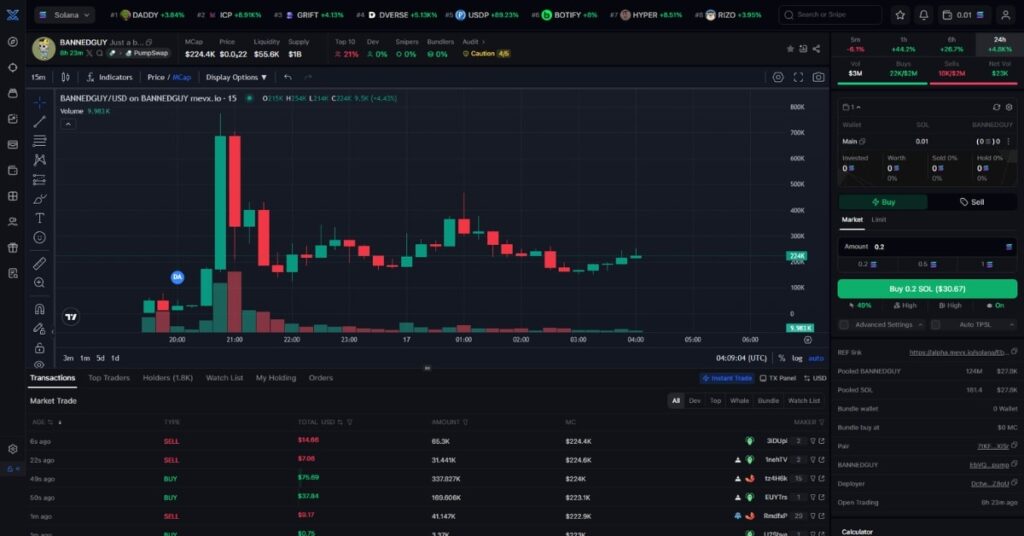Viewport: 1024px width, 536px height.
Task: Open the forecasting and measurement tools
Action: 39,180
